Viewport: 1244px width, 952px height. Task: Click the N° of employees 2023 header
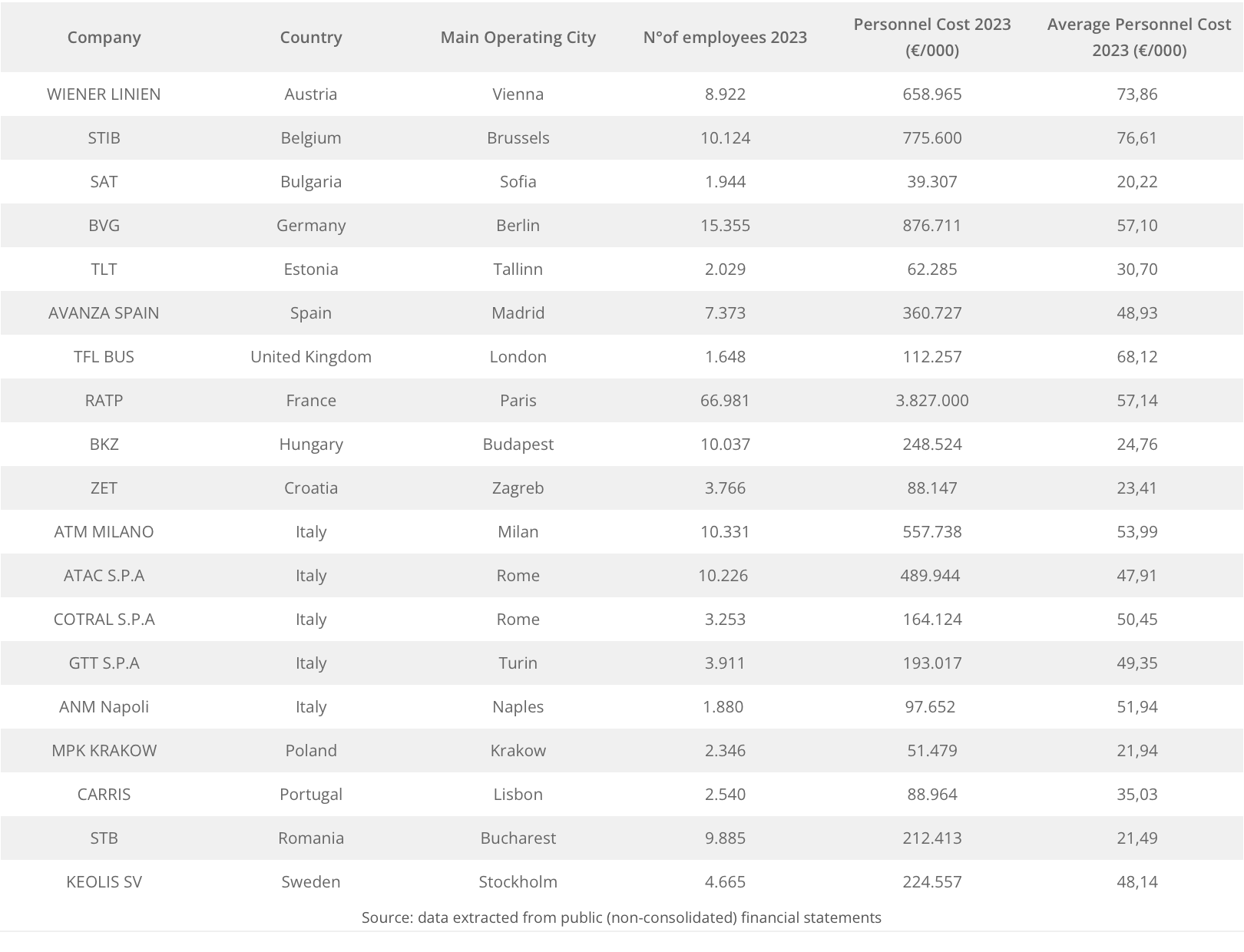pyautogui.click(x=725, y=38)
